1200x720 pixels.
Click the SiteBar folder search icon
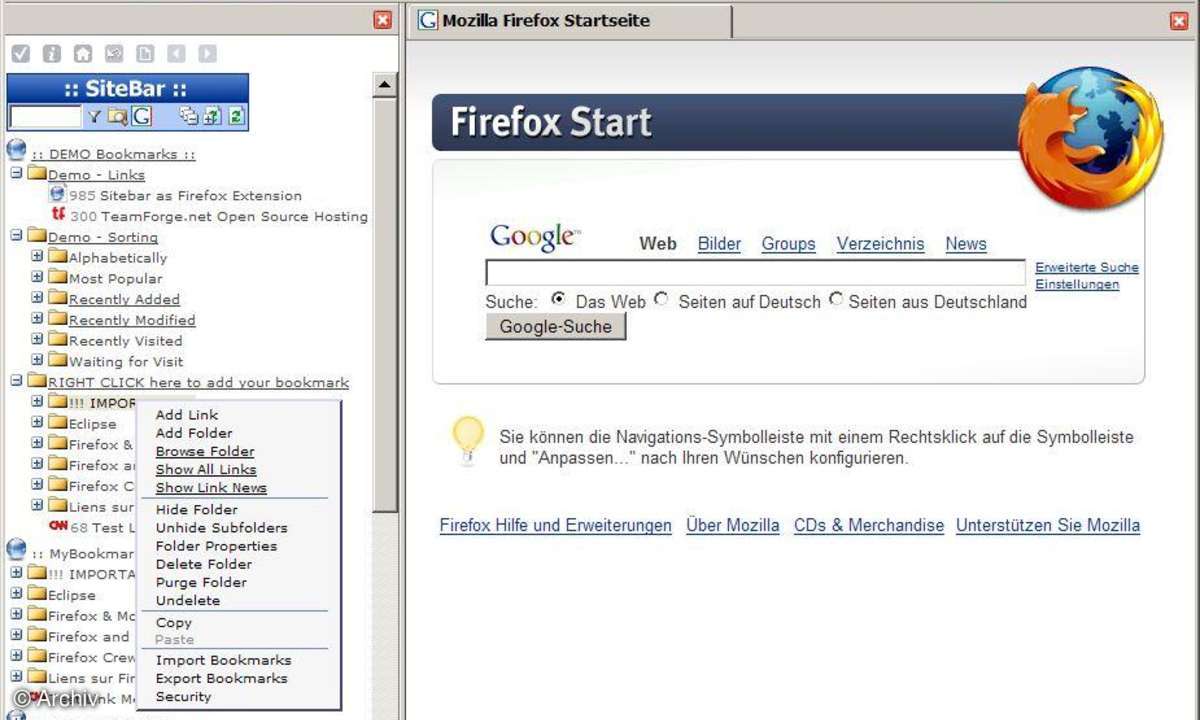tap(118, 117)
